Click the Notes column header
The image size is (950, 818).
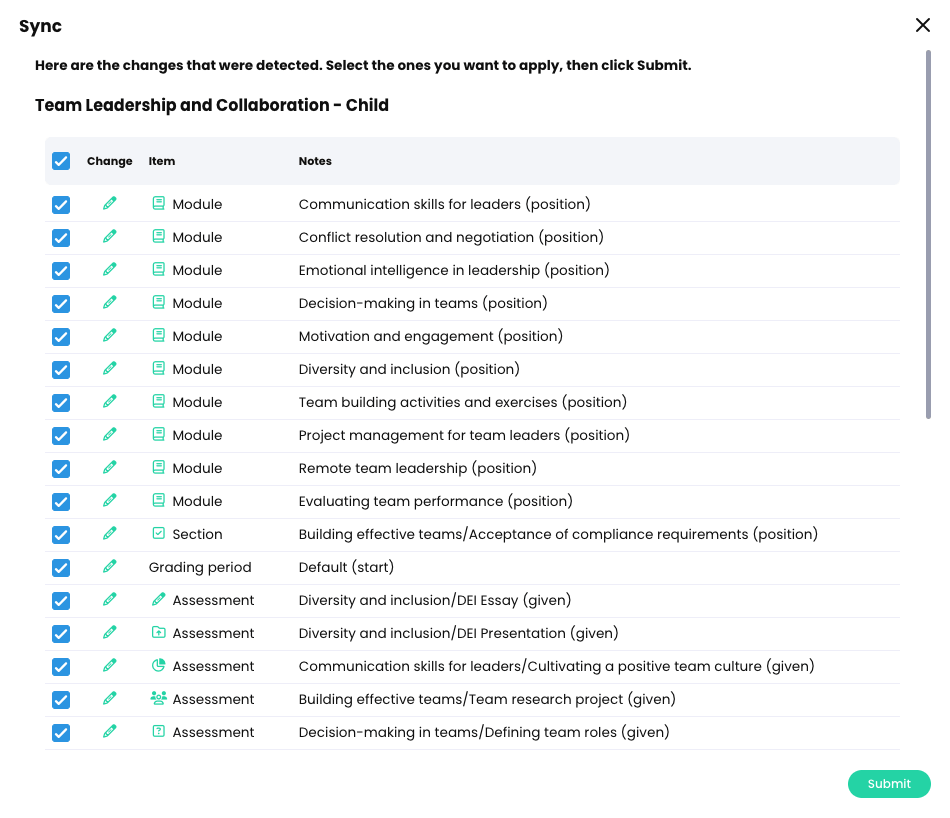pyautogui.click(x=315, y=161)
